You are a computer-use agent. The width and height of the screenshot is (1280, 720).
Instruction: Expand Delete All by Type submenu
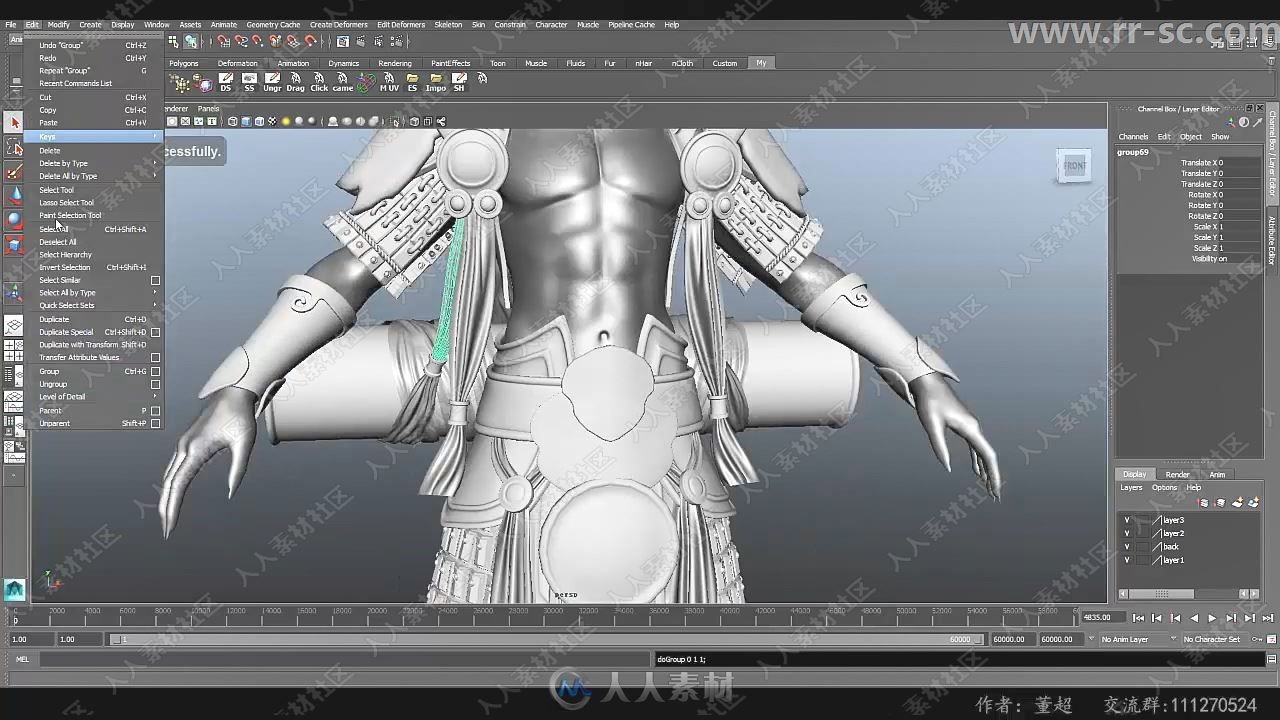pos(94,176)
